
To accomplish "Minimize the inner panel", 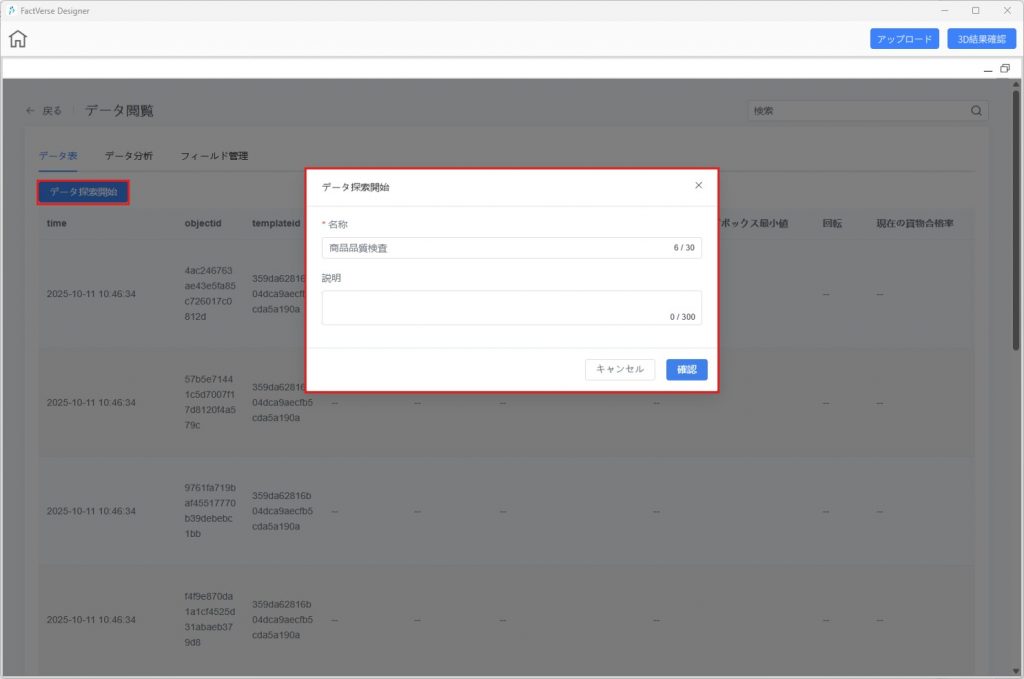I will (x=988, y=69).
